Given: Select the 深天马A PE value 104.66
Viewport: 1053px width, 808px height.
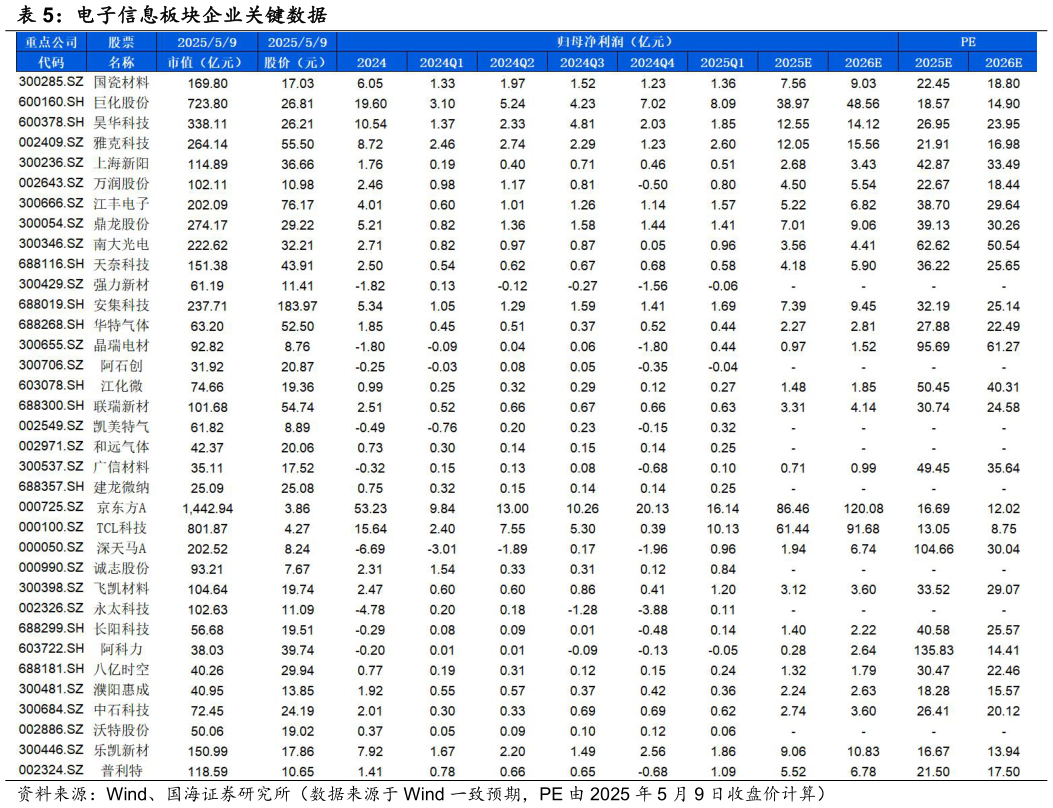Looking at the screenshot, I should [932, 549].
